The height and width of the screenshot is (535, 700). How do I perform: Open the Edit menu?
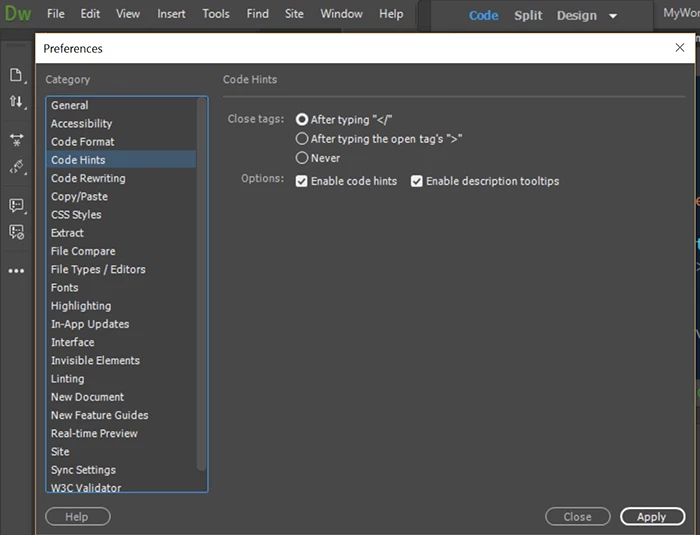pyautogui.click(x=90, y=14)
